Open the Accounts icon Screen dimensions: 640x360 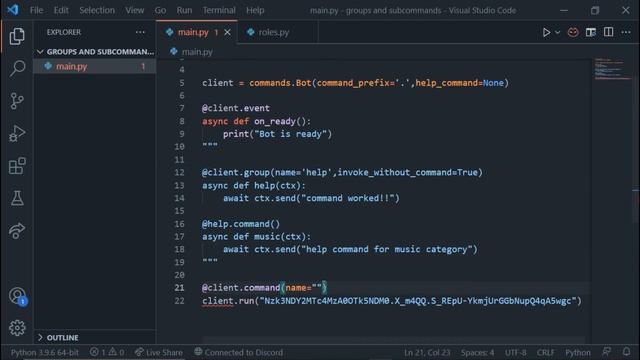(18, 296)
